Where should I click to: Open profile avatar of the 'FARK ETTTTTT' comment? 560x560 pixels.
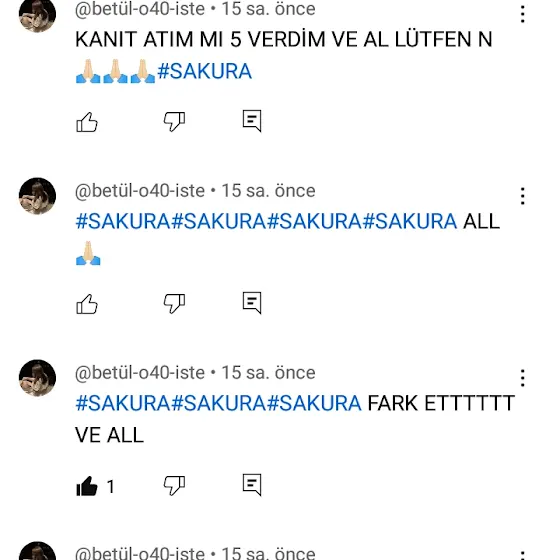[x=38, y=378]
